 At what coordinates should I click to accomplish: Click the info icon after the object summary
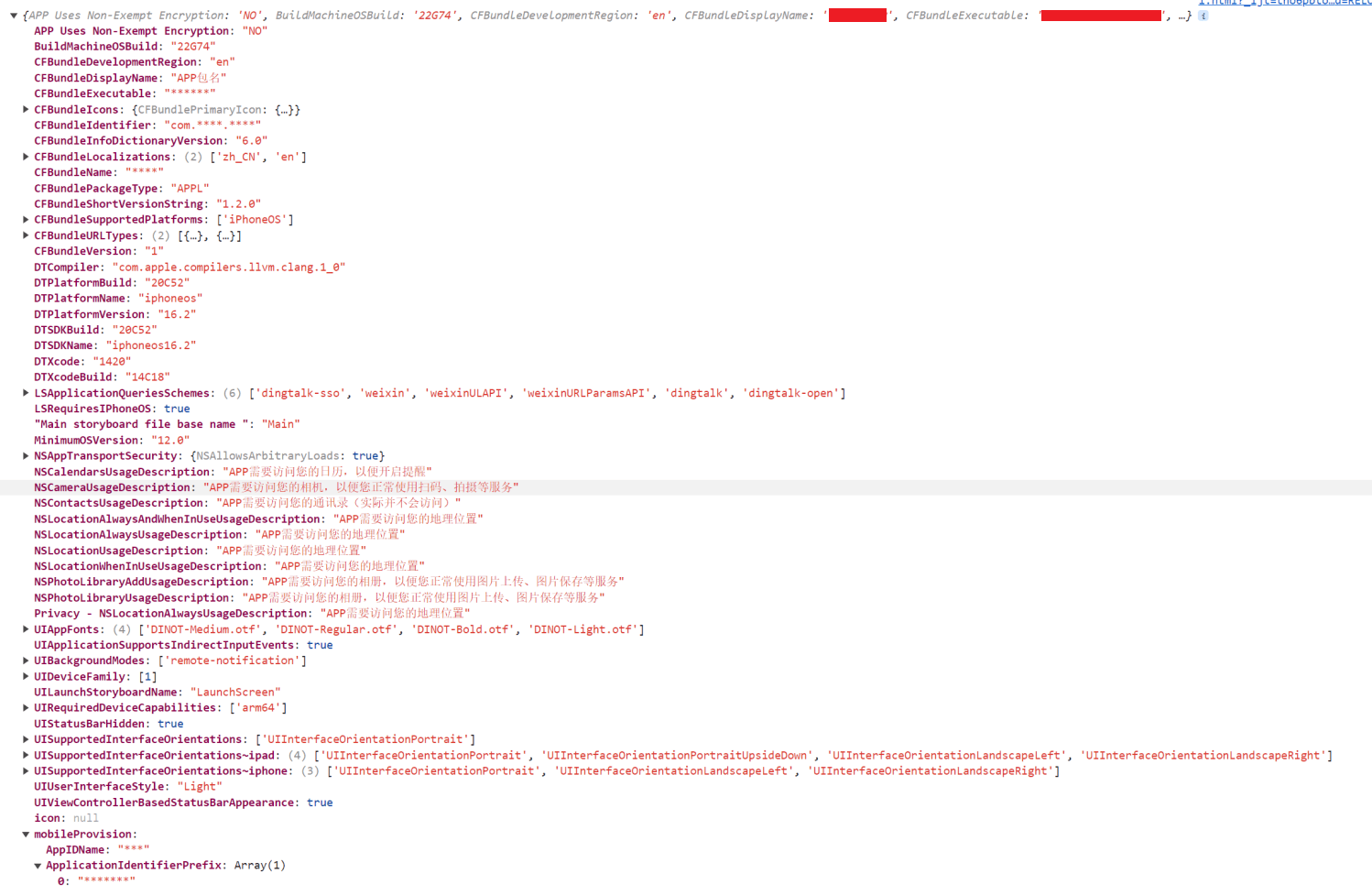(1203, 16)
